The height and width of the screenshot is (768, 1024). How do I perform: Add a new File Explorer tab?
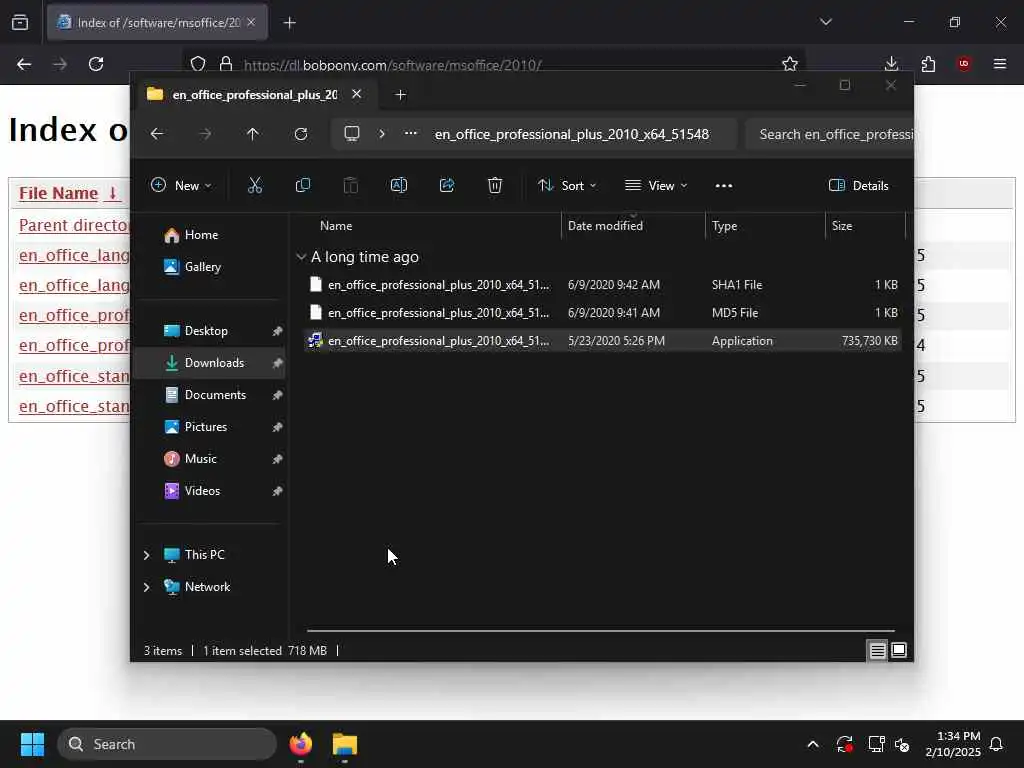click(401, 95)
